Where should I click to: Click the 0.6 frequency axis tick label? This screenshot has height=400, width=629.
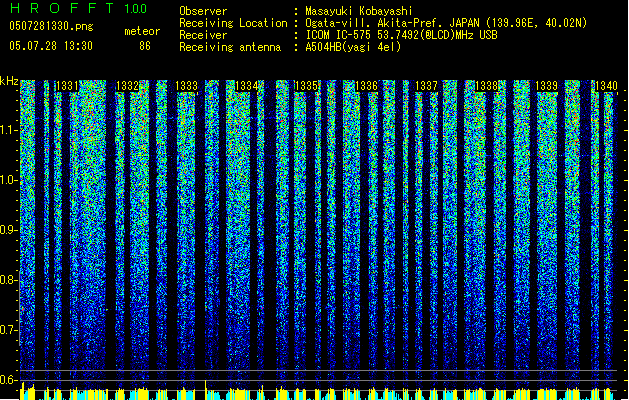[9, 380]
